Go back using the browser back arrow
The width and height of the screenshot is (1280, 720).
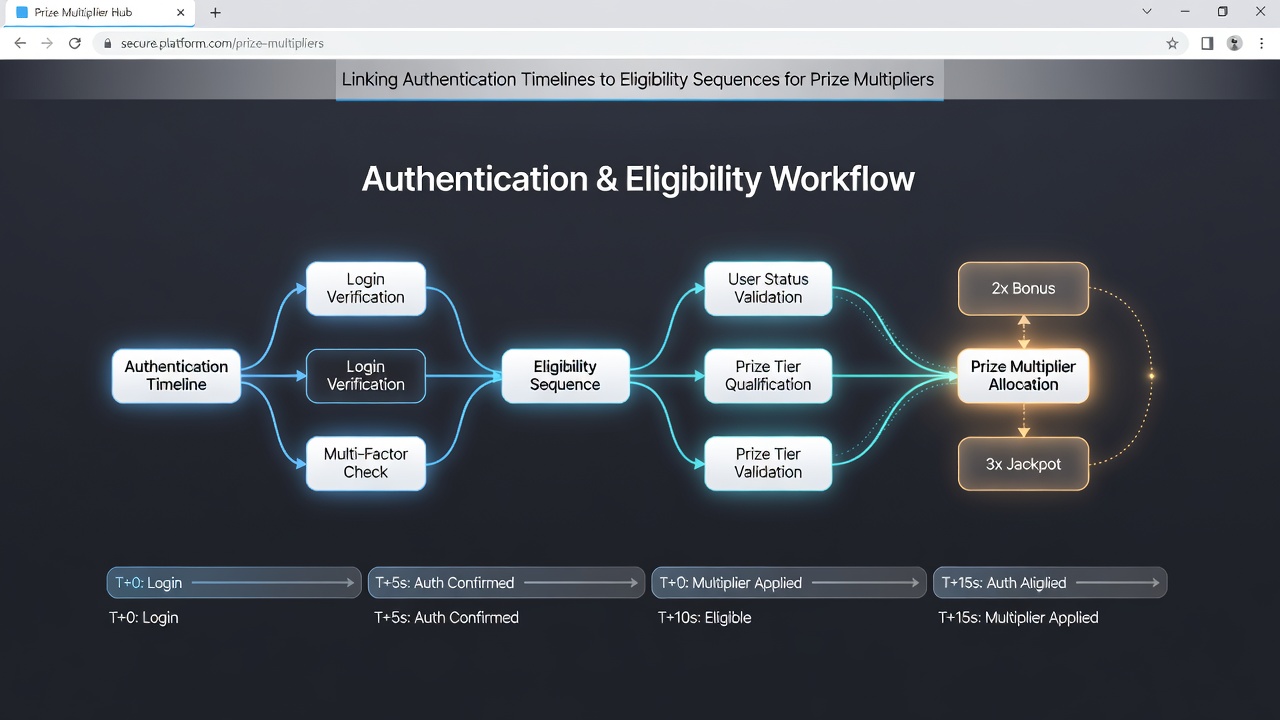20,44
